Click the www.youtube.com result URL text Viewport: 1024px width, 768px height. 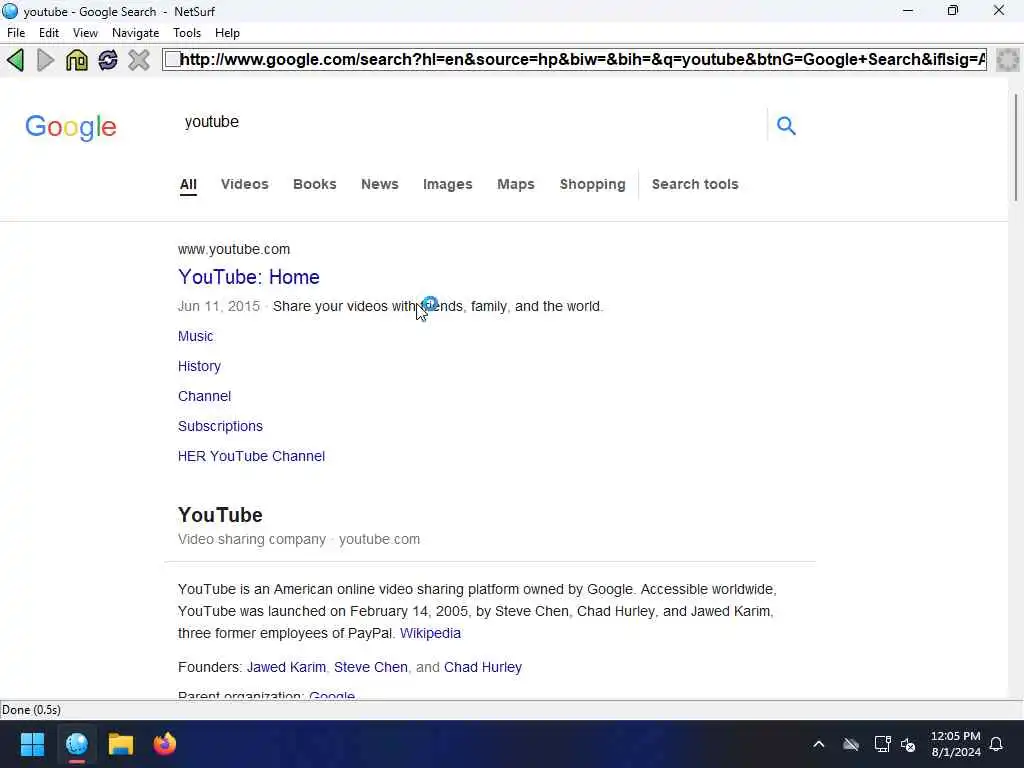pos(234,249)
